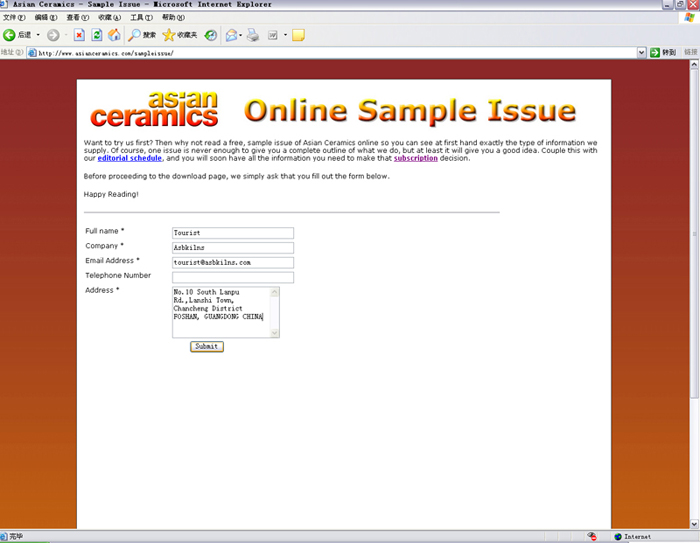Click the 'Full name *' label
The image size is (700, 543).
[104, 231]
